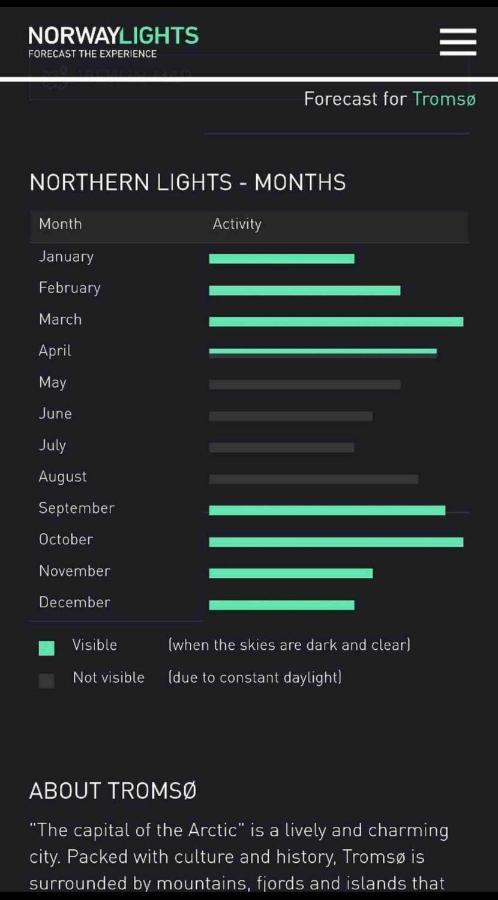Image resolution: width=498 pixels, height=900 pixels.
Task: Select the February month label
Action: (69, 288)
